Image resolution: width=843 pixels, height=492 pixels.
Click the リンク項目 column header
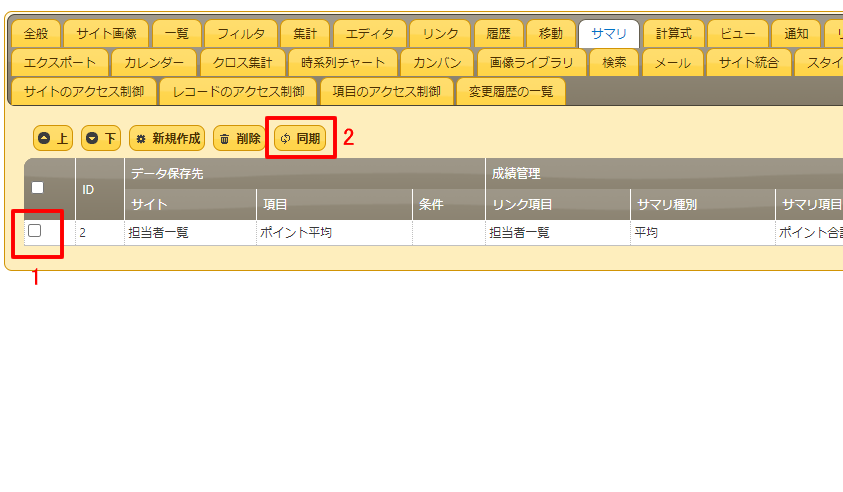pyautogui.click(x=558, y=205)
